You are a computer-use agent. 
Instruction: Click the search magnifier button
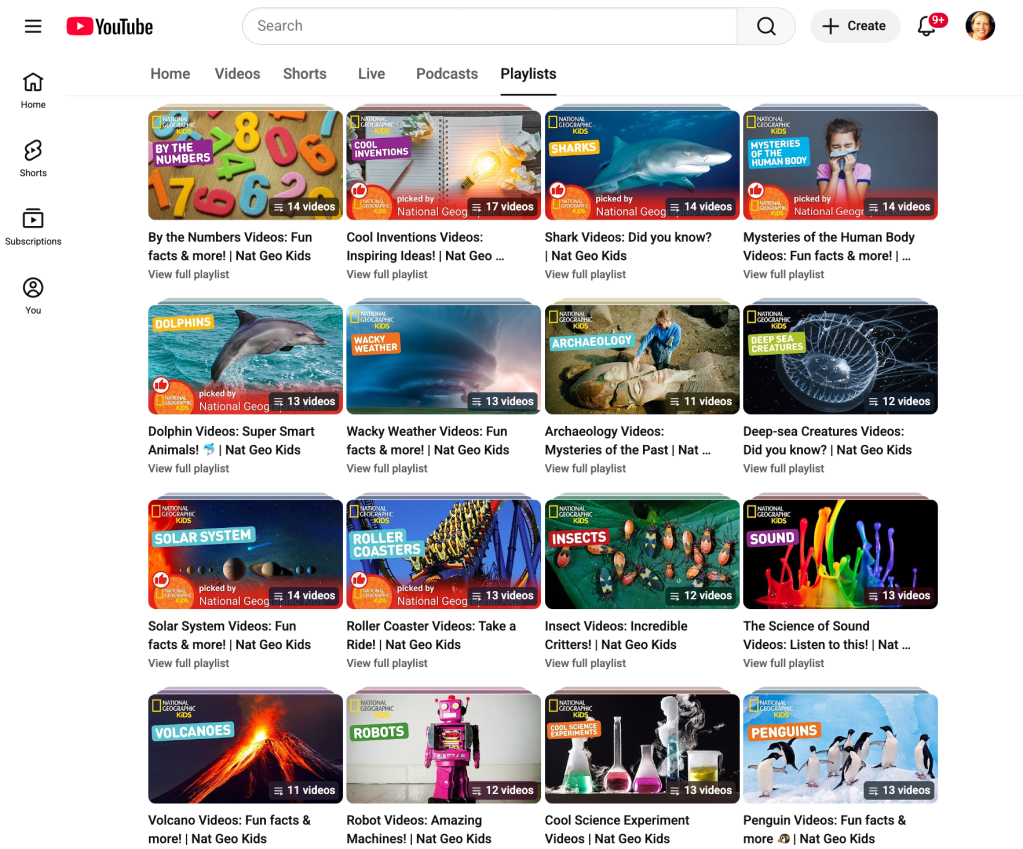click(x=766, y=26)
